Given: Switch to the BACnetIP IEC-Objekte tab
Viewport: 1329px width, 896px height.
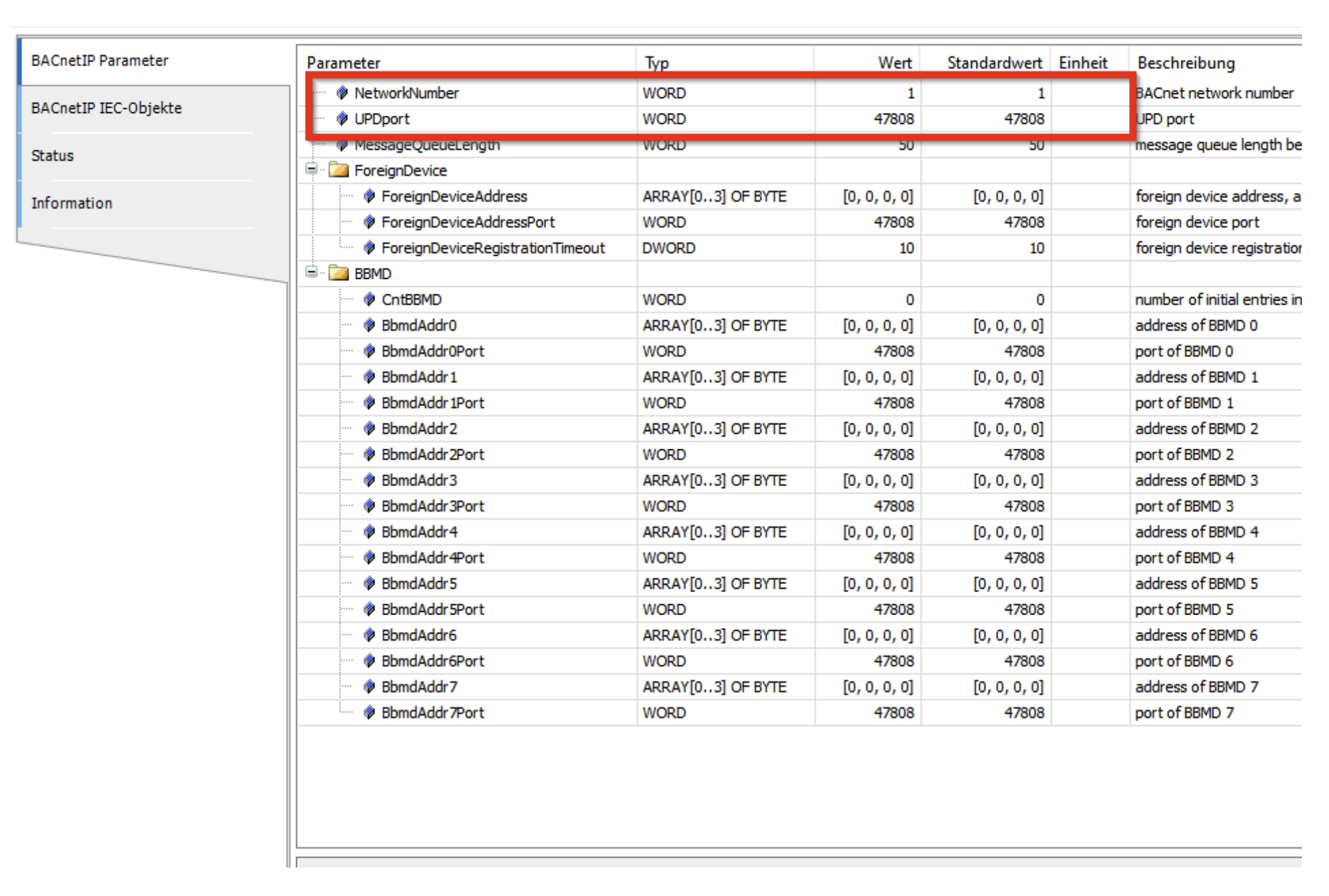Looking at the screenshot, I should [106, 108].
